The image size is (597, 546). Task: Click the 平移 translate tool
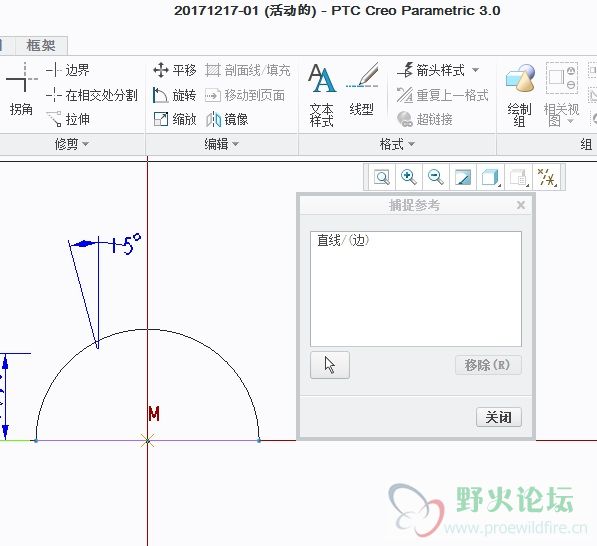click(x=175, y=70)
